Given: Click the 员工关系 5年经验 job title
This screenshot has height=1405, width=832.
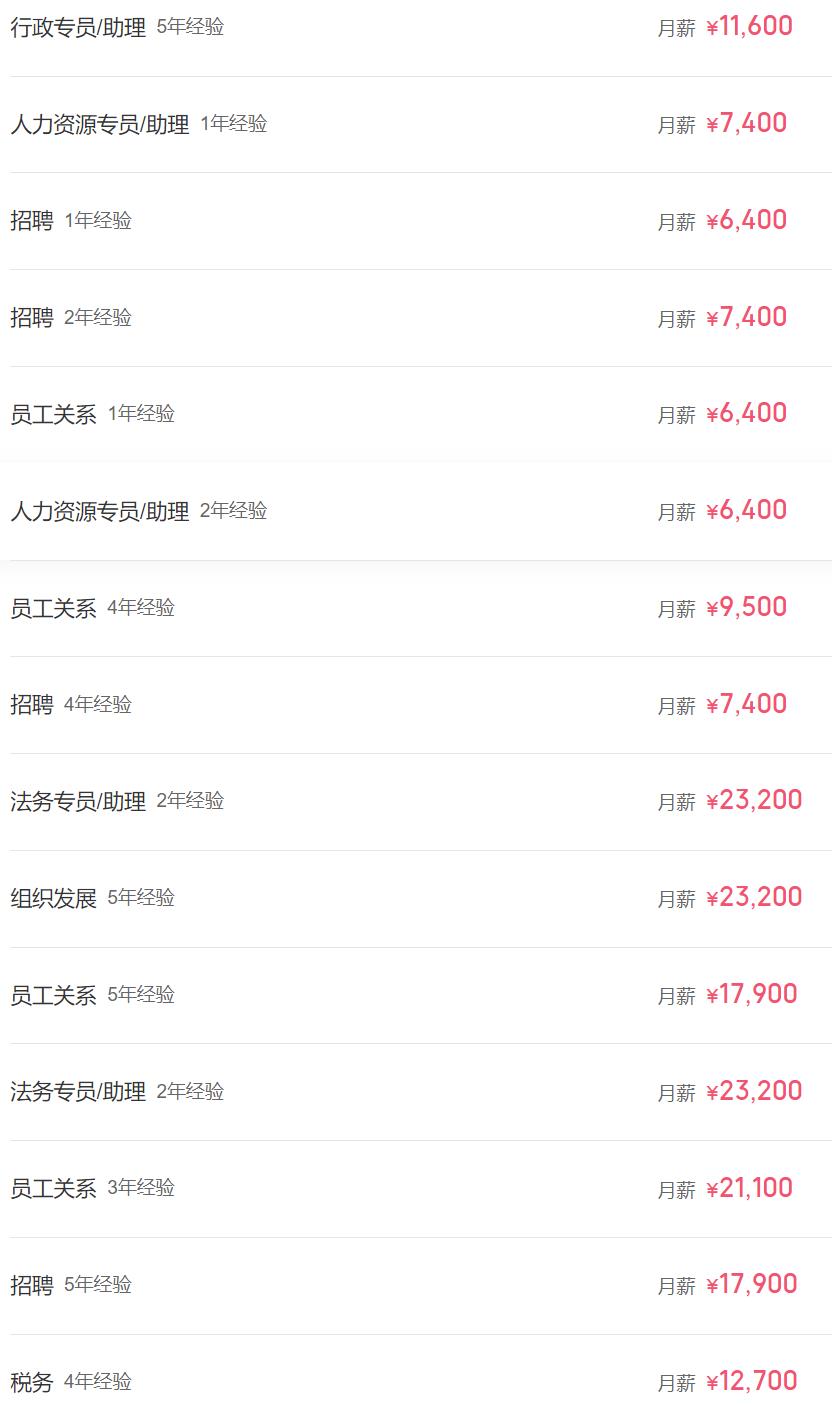Looking at the screenshot, I should click(53, 995).
